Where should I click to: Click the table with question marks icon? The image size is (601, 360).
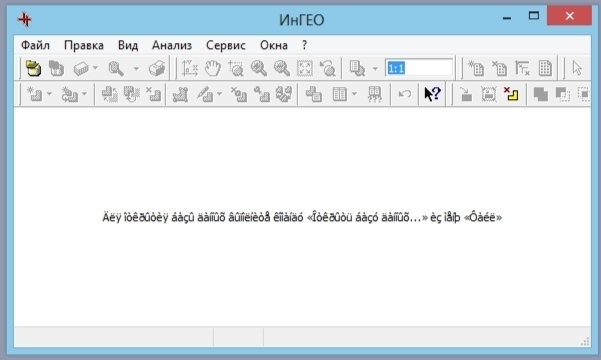pyautogui.click(x=374, y=94)
